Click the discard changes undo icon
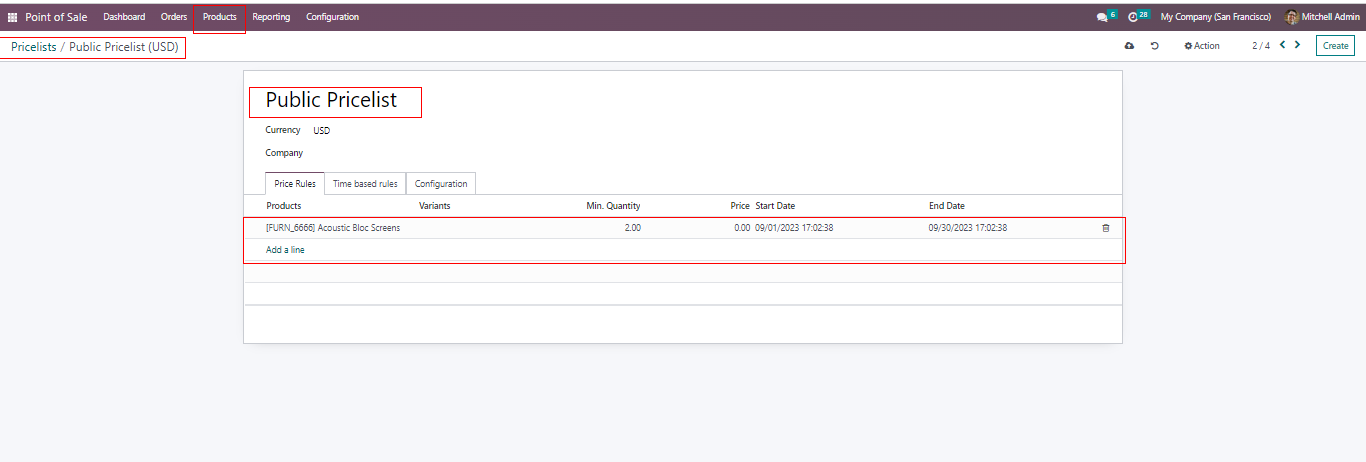The width and height of the screenshot is (1366, 462). 1155,46
